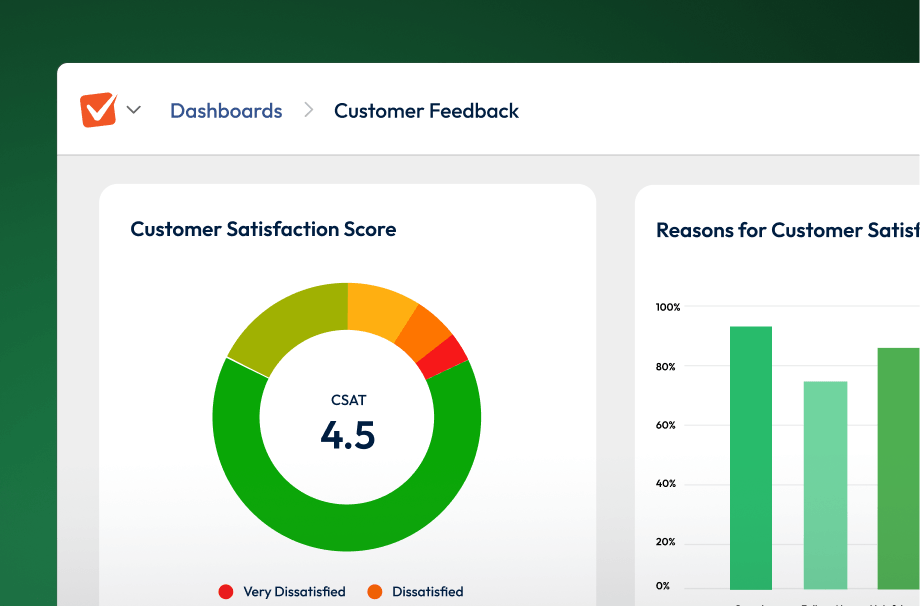Click the breadcrumb separator arrow
This screenshot has width=920, height=606.
[309, 110]
